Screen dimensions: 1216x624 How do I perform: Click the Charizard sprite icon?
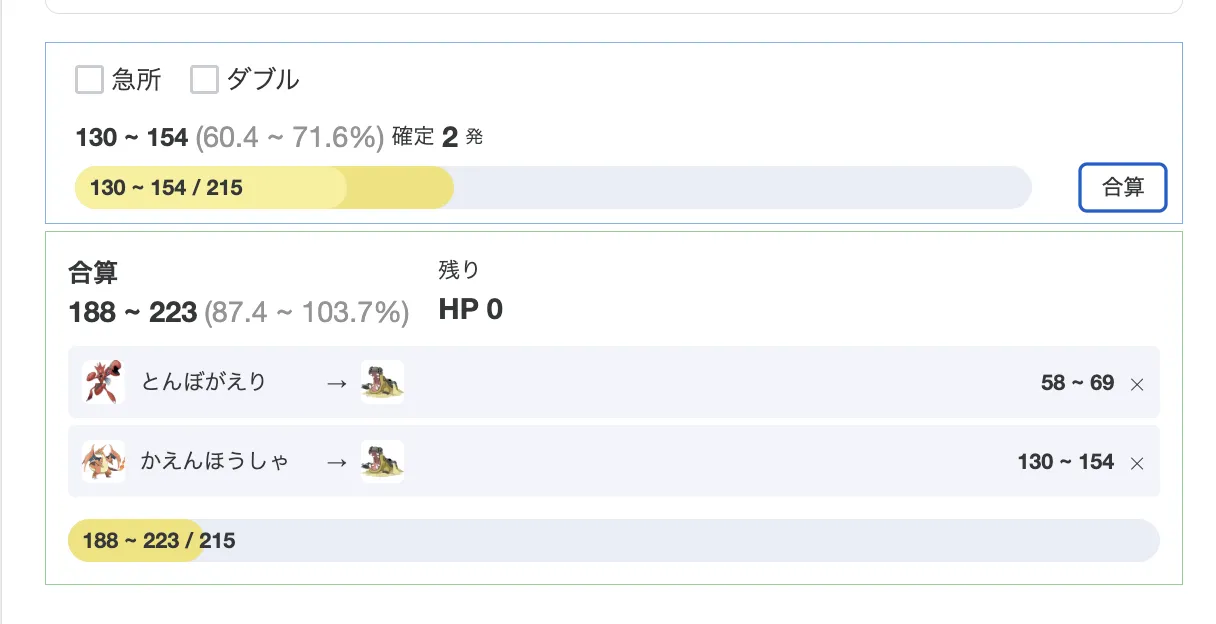103,462
